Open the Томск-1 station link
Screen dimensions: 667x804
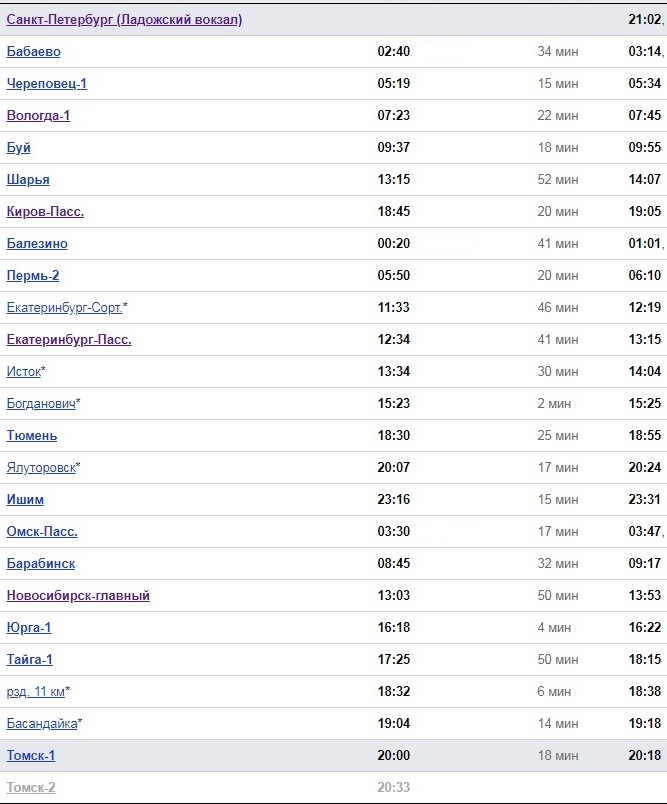coord(31,756)
